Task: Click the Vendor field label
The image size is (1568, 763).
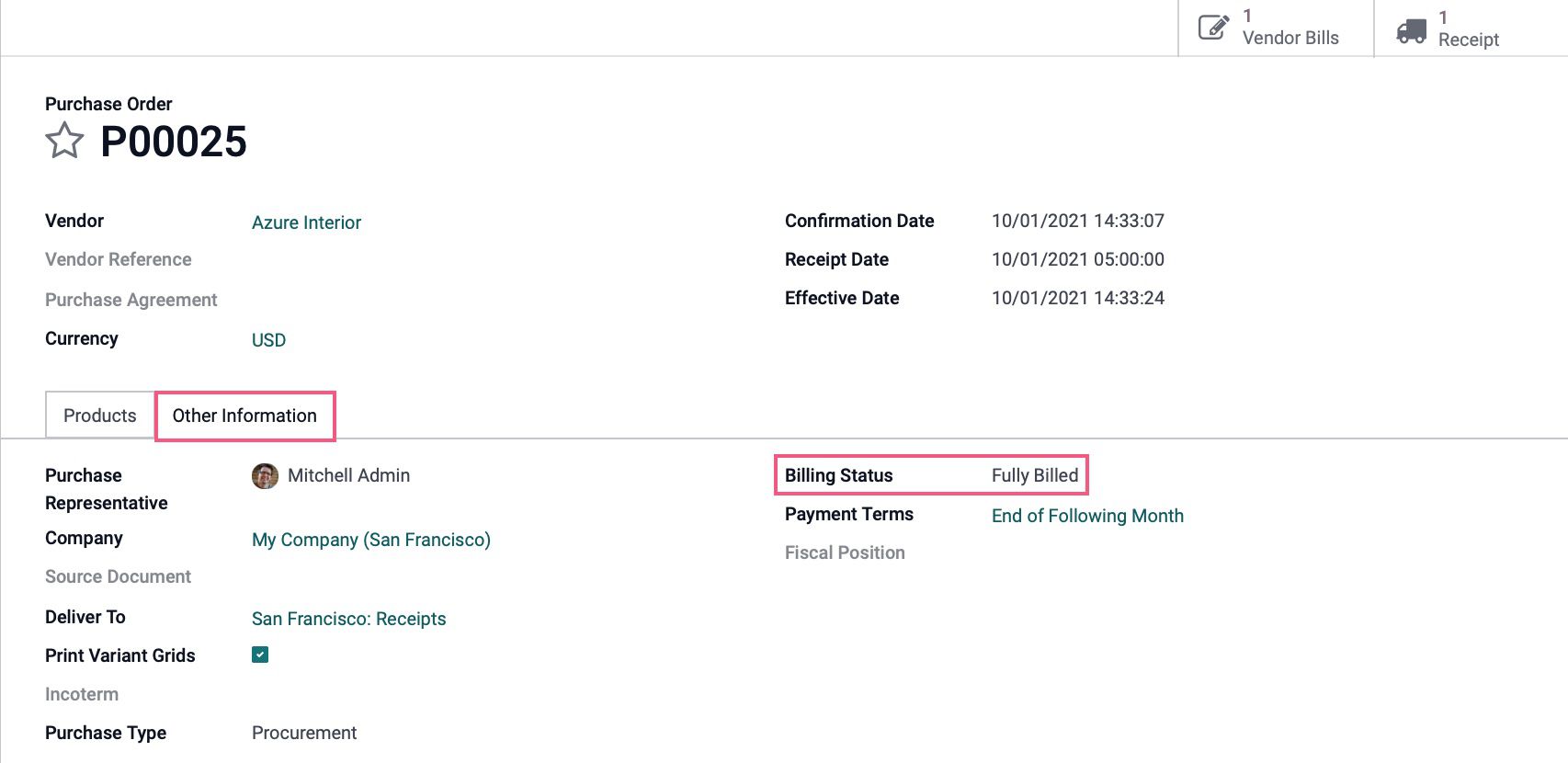Action: pos(74,221)
